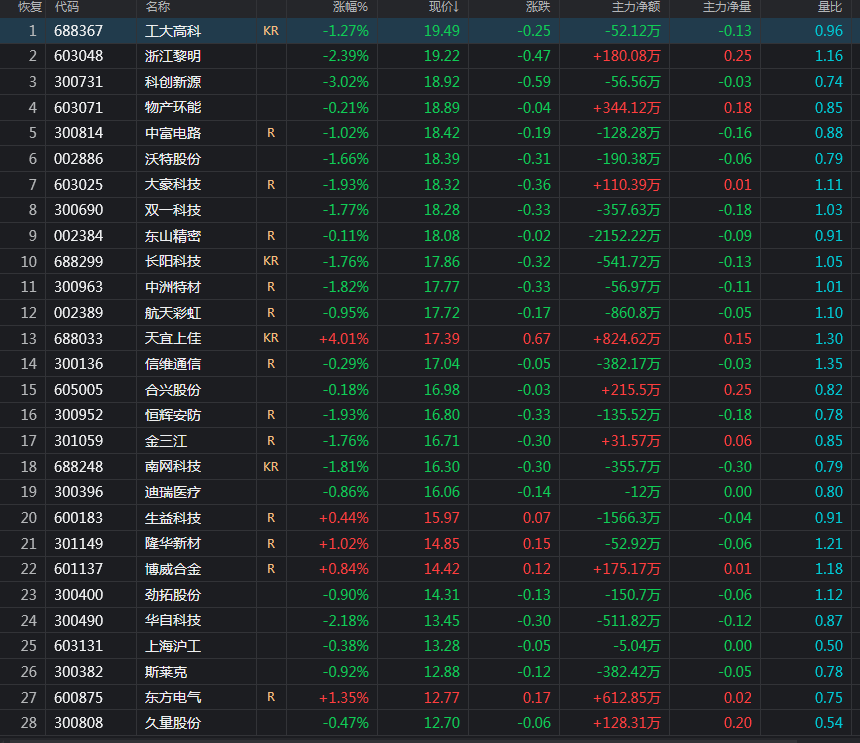Viewport: 860px width, 743px height.
Task: Select stock 沃特股份
Action: point(173,159)
